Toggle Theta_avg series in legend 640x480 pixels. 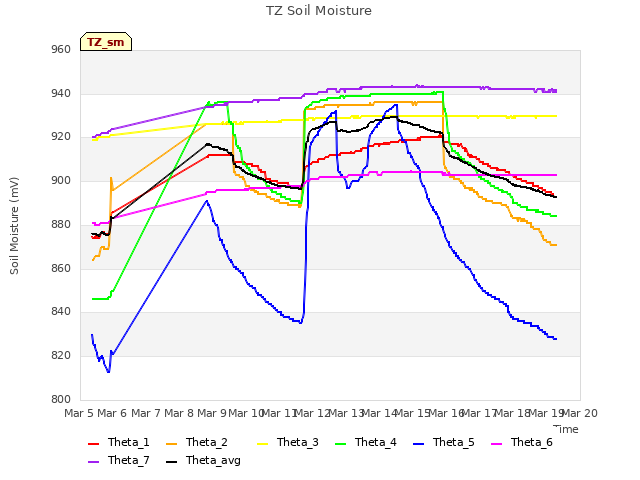tap(203, 460)
